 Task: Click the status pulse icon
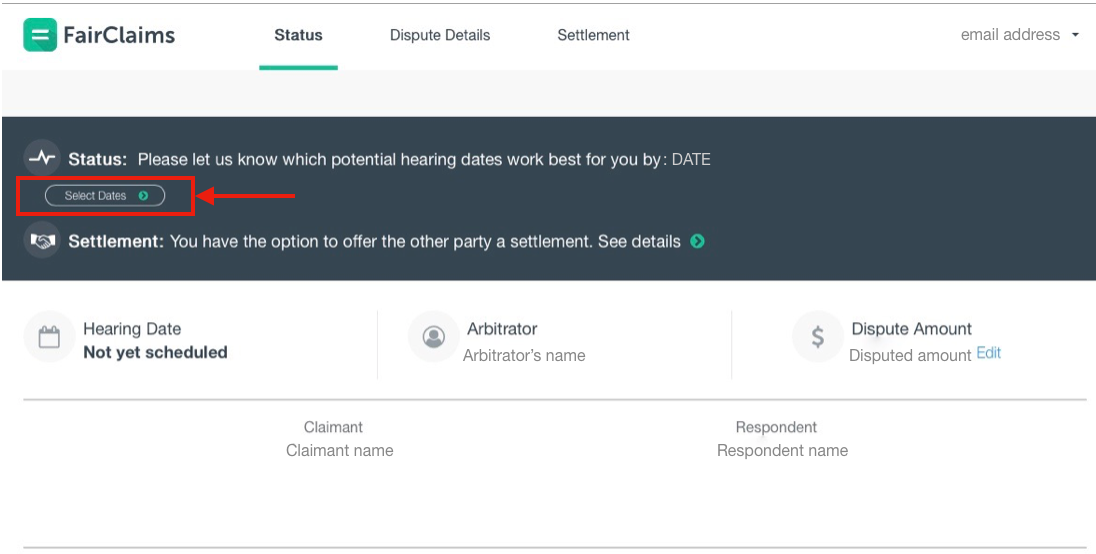pos(42,158)
